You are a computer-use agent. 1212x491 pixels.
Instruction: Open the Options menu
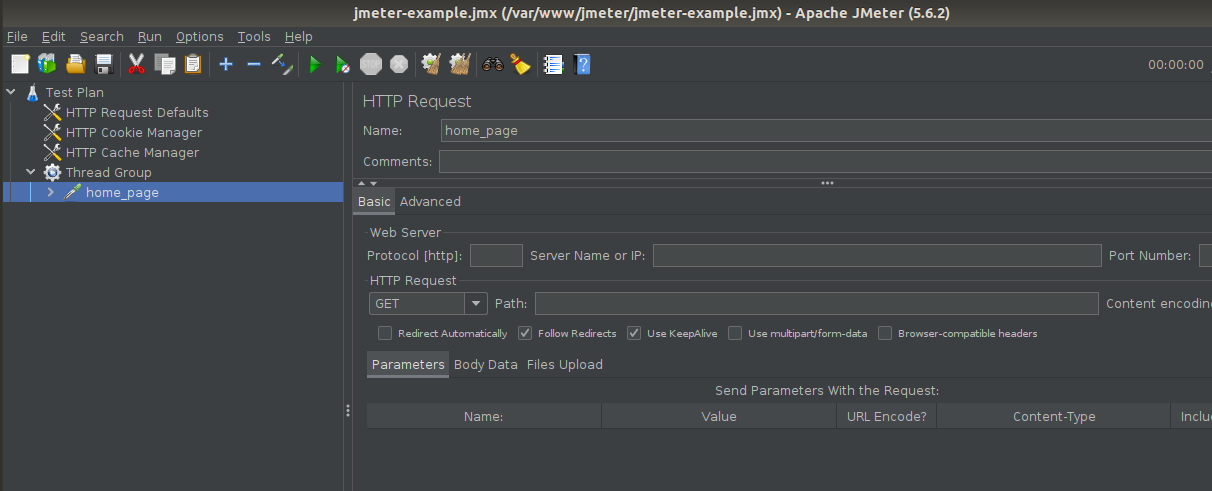tap(200, 36)
